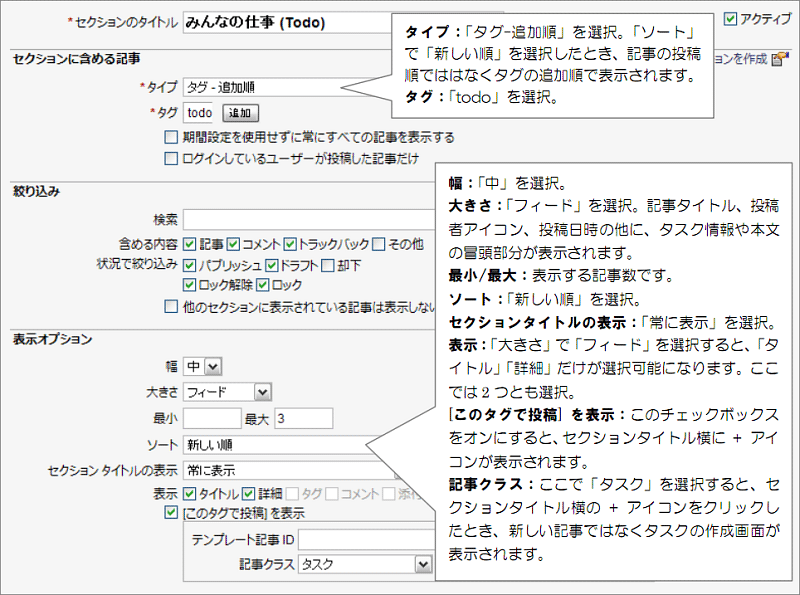Screen dimensions: 800x595
Task: Toggle the このタグで投稿を表示 checkbox
Action: [x=171, y=513]
